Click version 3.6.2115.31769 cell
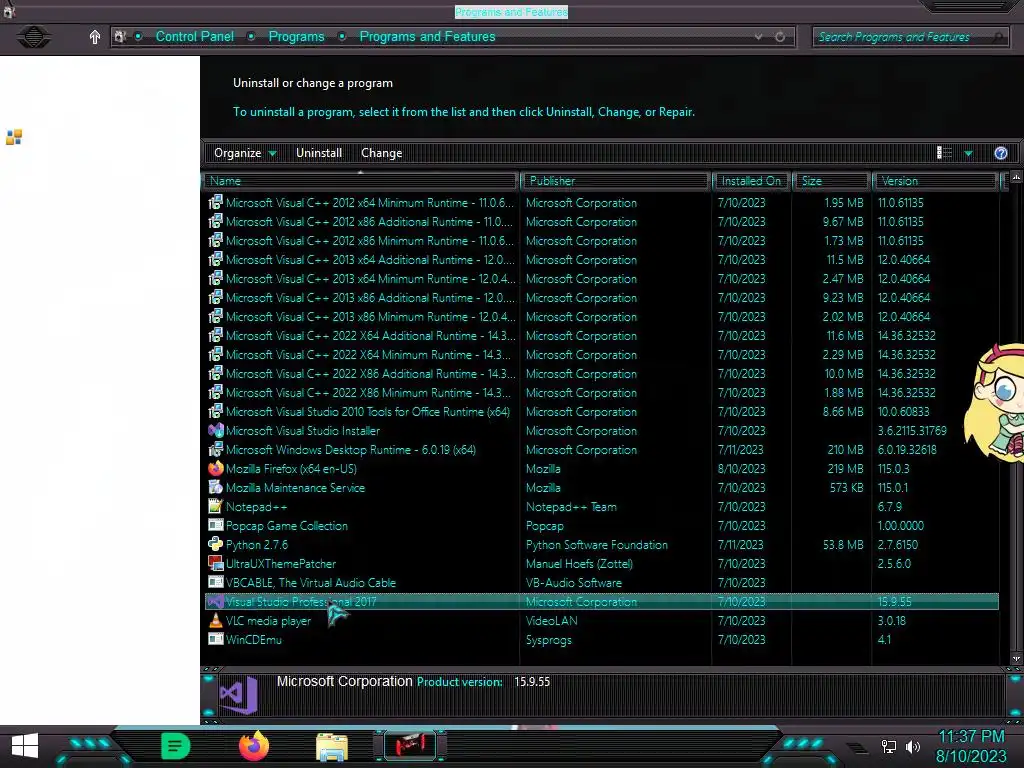 click(x=912, y=430)
